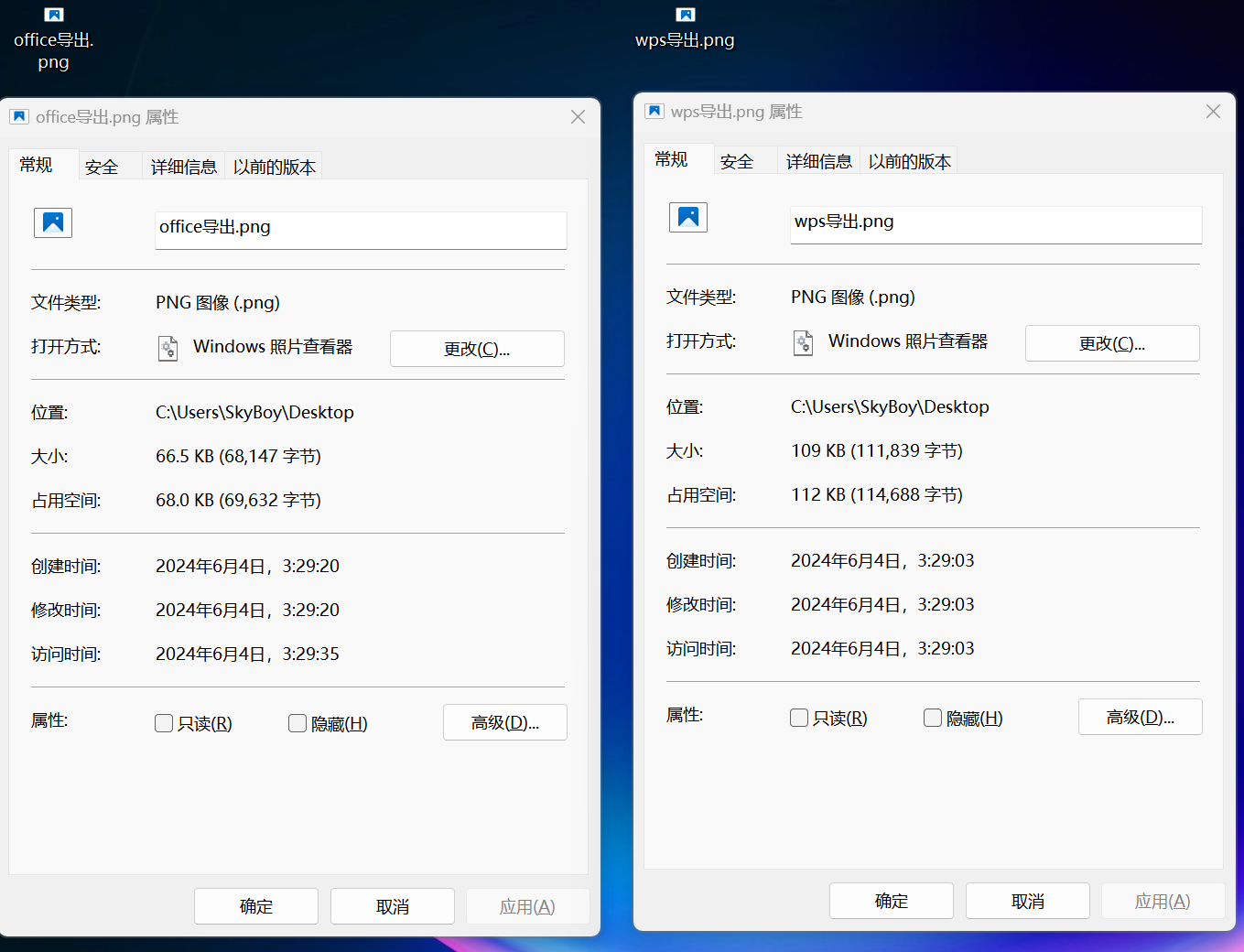Switch to 常规 tab in office导出.png dialog
The width and height of the screenshot is (1244, 952).
coord(43,164)
